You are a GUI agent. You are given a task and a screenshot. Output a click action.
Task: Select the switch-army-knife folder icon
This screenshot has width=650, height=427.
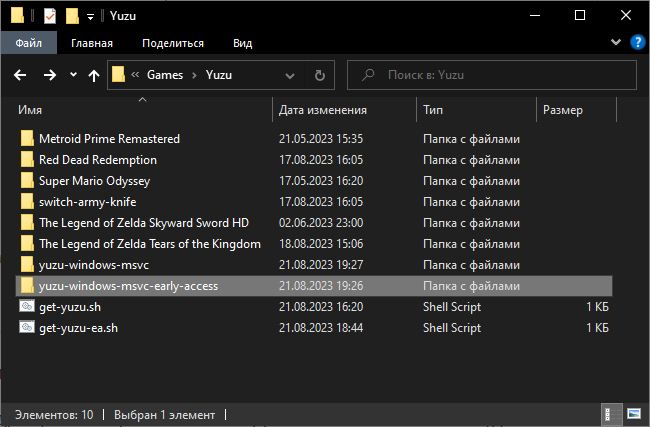tap(27, 202)
